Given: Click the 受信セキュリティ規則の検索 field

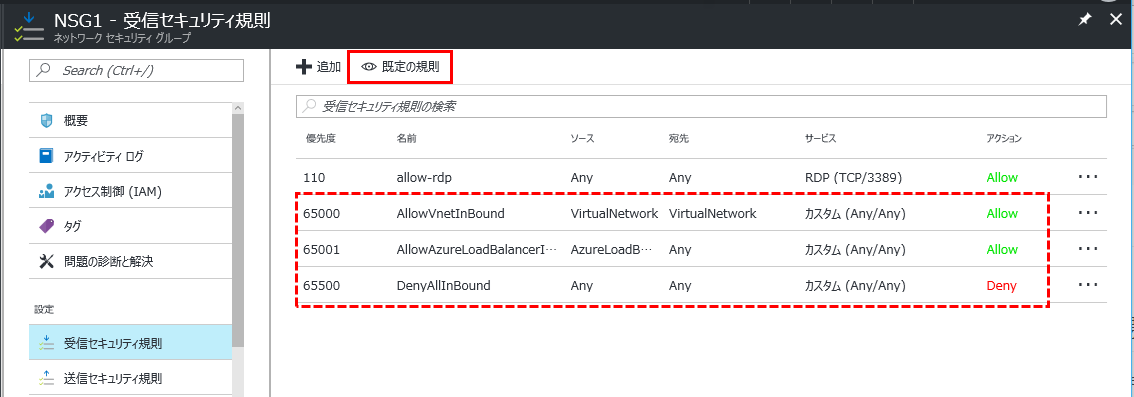Looking at the screenshot, I should 702,106.
